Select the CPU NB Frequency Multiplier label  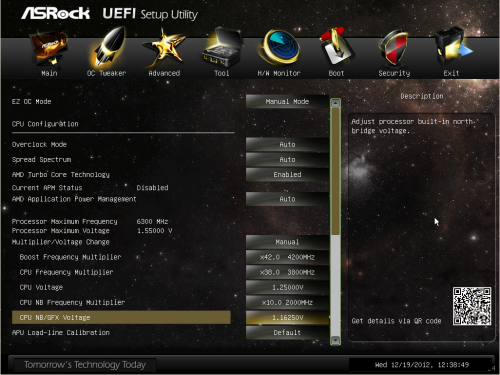click(x=72, y=303)
